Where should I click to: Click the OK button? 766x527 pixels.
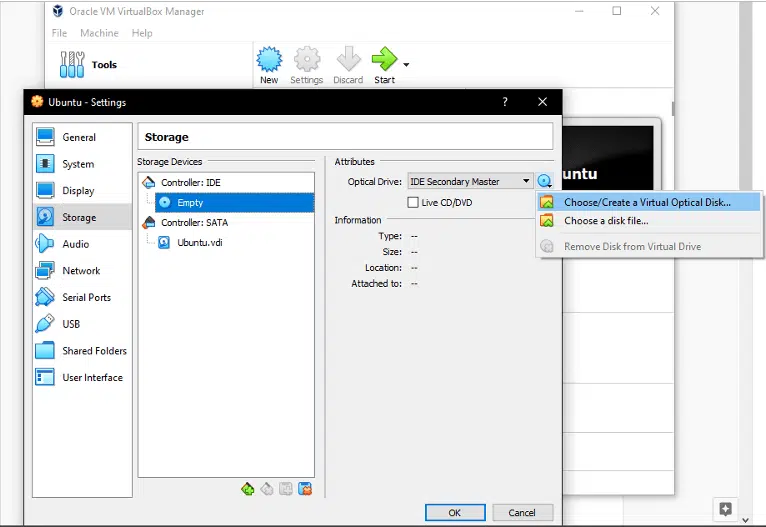[x=455, y=512]
